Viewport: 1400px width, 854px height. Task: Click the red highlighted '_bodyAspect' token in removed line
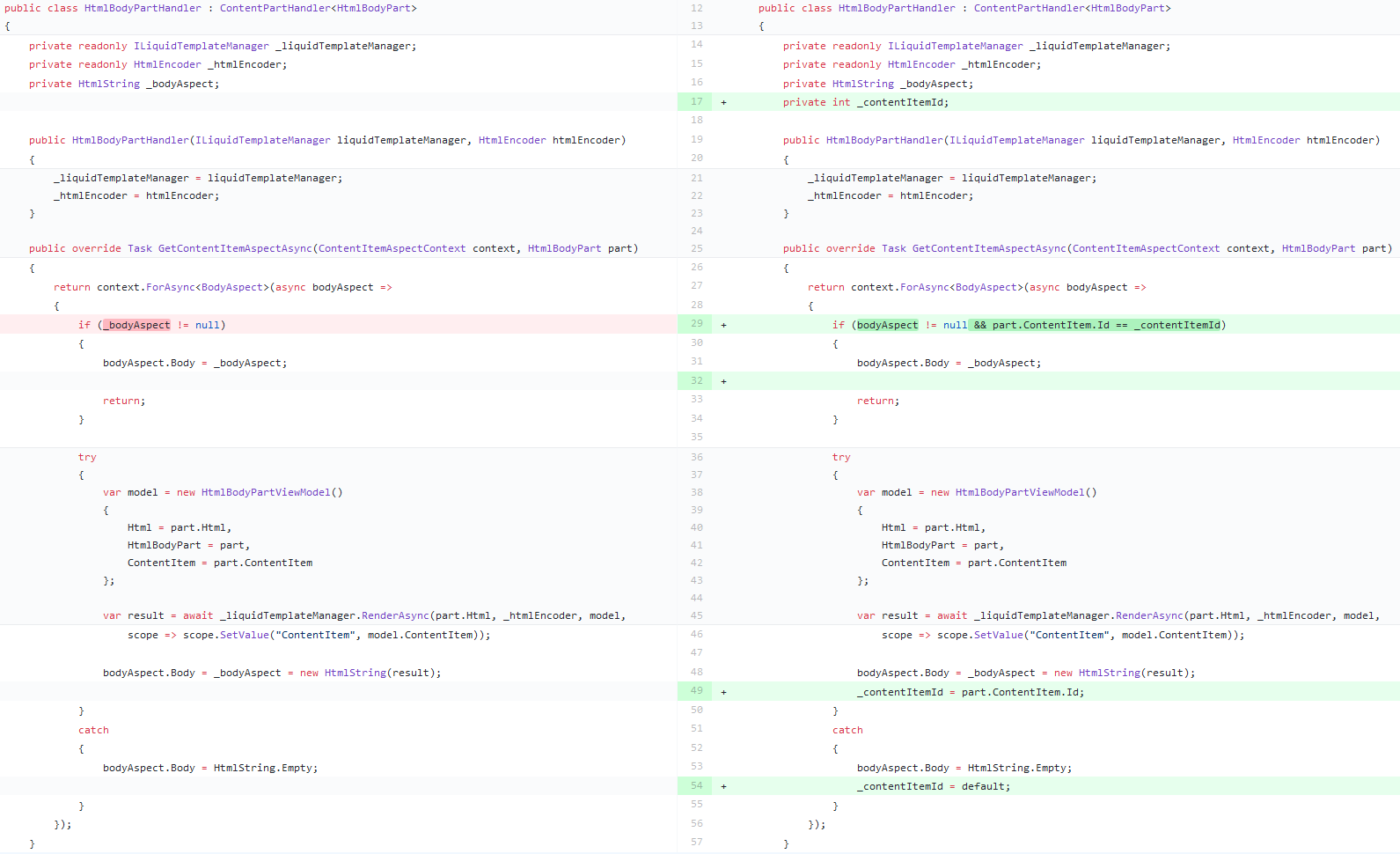click(x=137, y=325)
